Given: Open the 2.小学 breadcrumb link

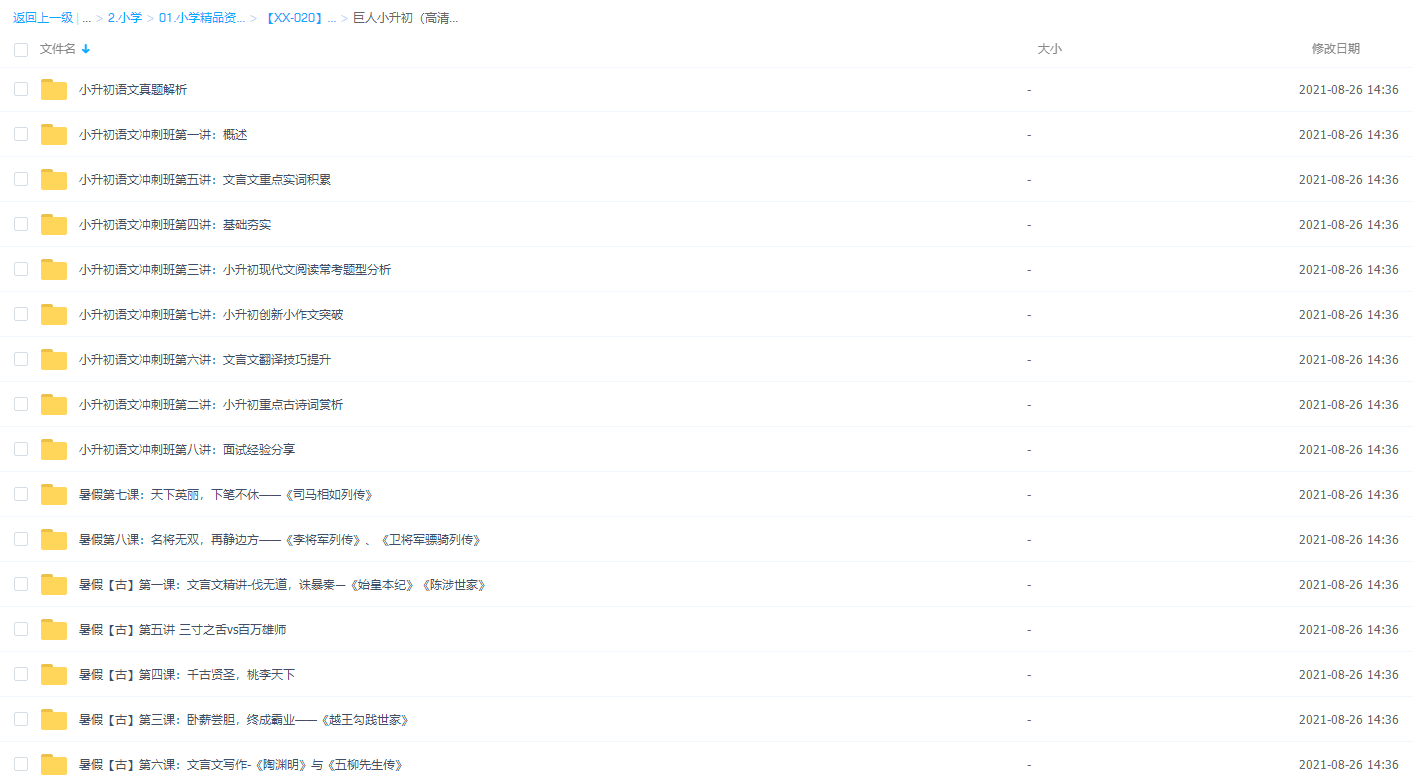Looking at the screenshot, I should (x=125, y=17).
